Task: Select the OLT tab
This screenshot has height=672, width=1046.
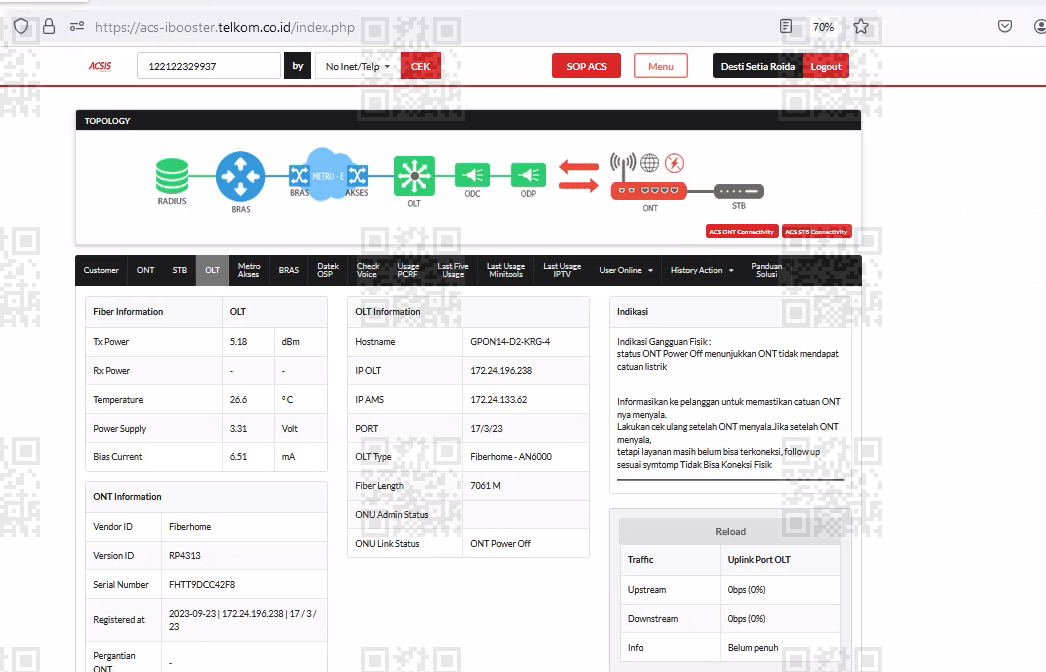Action: point(212,270)
